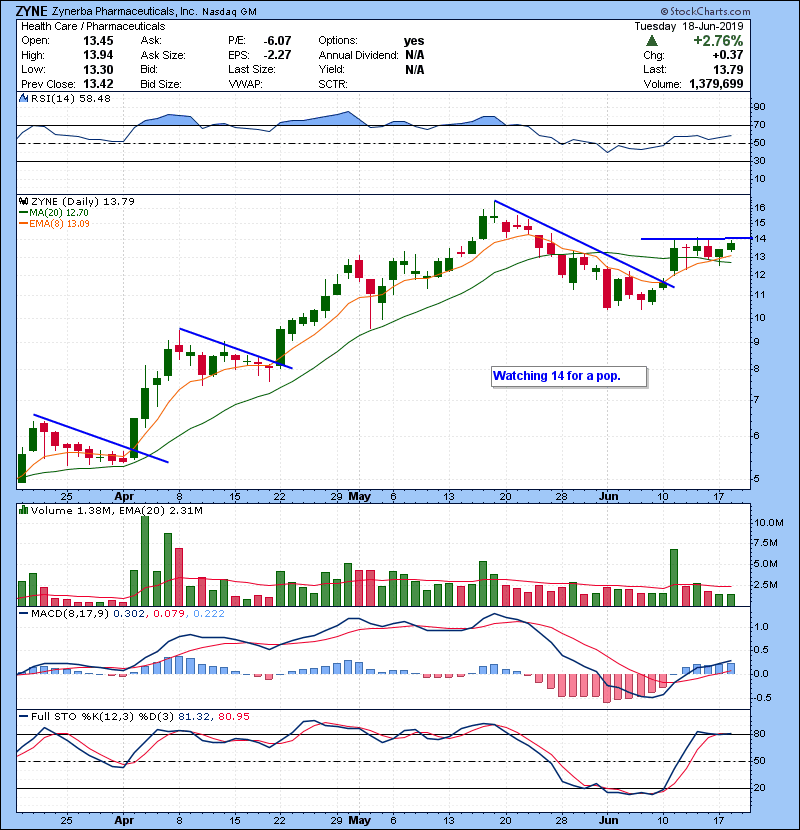The image size is (800, 830).
Task: Click the Zynerba Pharmaceuticals, Inc. company name
Action: click(124, 11)
